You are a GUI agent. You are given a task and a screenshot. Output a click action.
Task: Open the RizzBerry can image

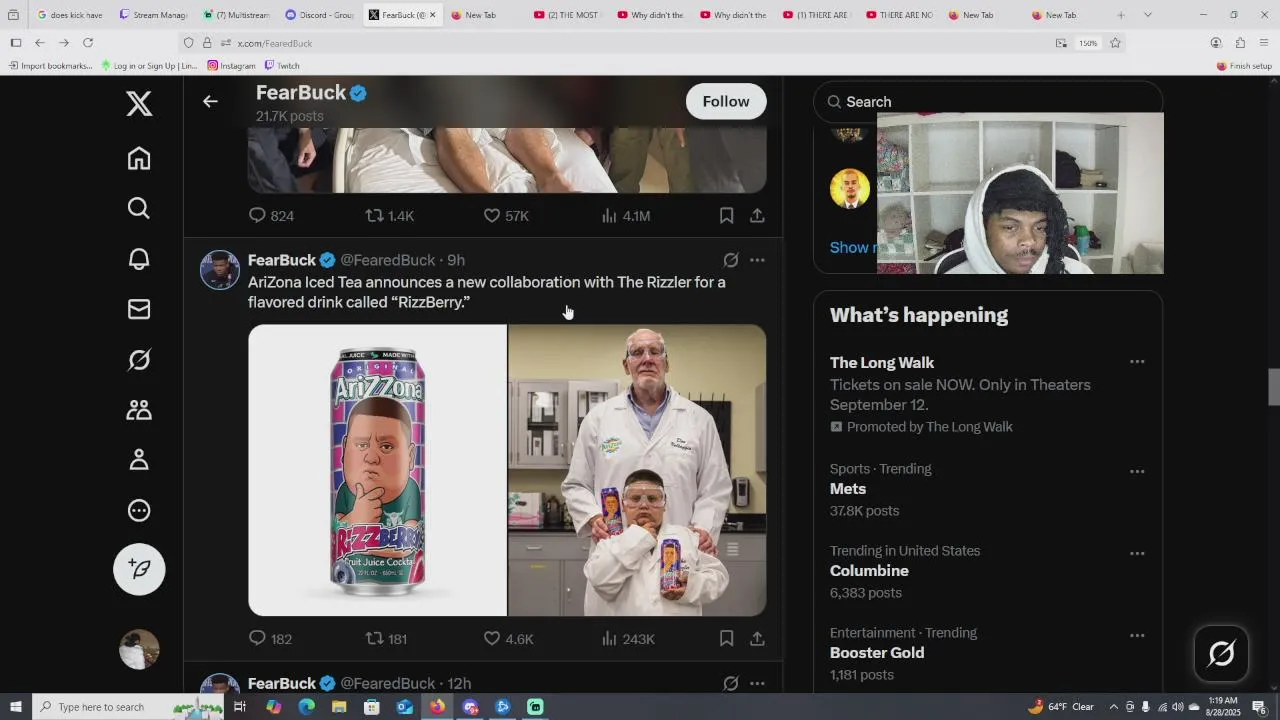378,470
